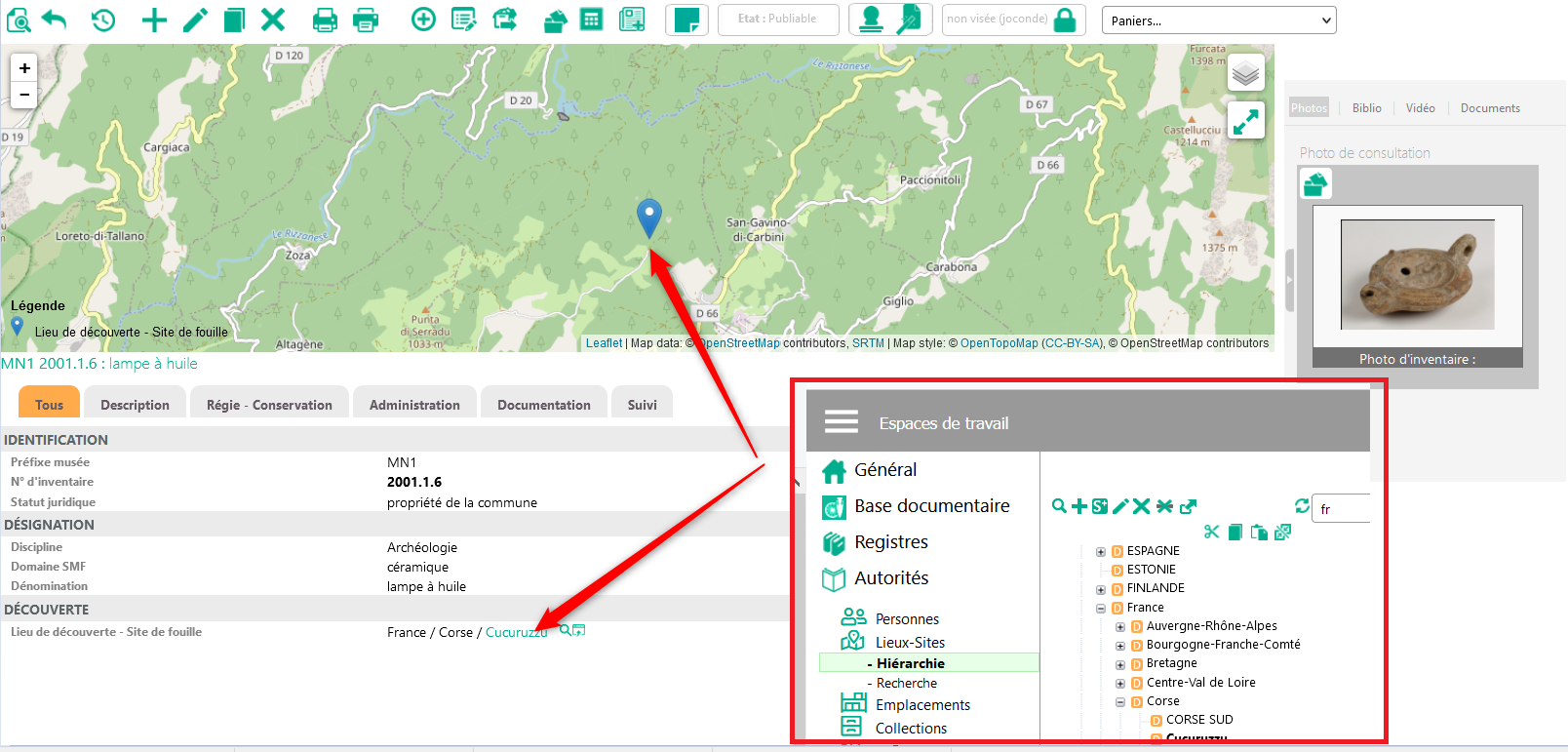
Task: Toggle the Etat : Publiable status button
Action: (x=777, y=20)
